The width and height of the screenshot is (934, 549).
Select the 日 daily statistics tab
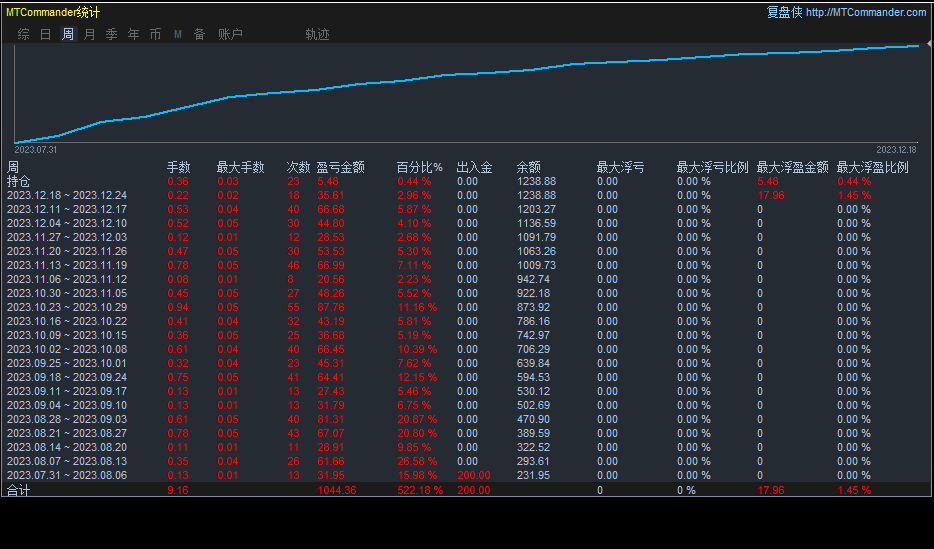[45, 35]
